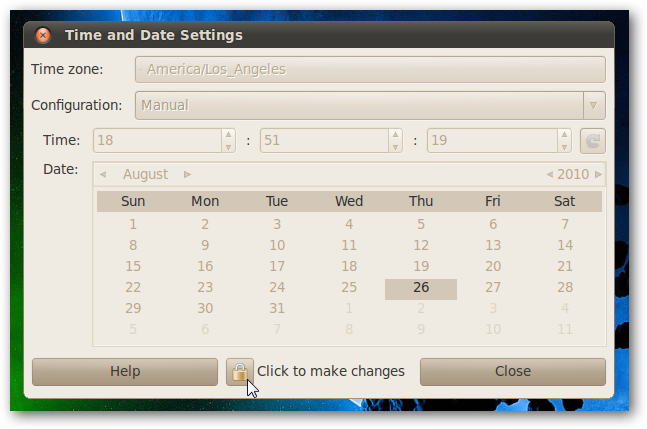
Task: Select August 25 in the calendar
Action: pos(349,288)
